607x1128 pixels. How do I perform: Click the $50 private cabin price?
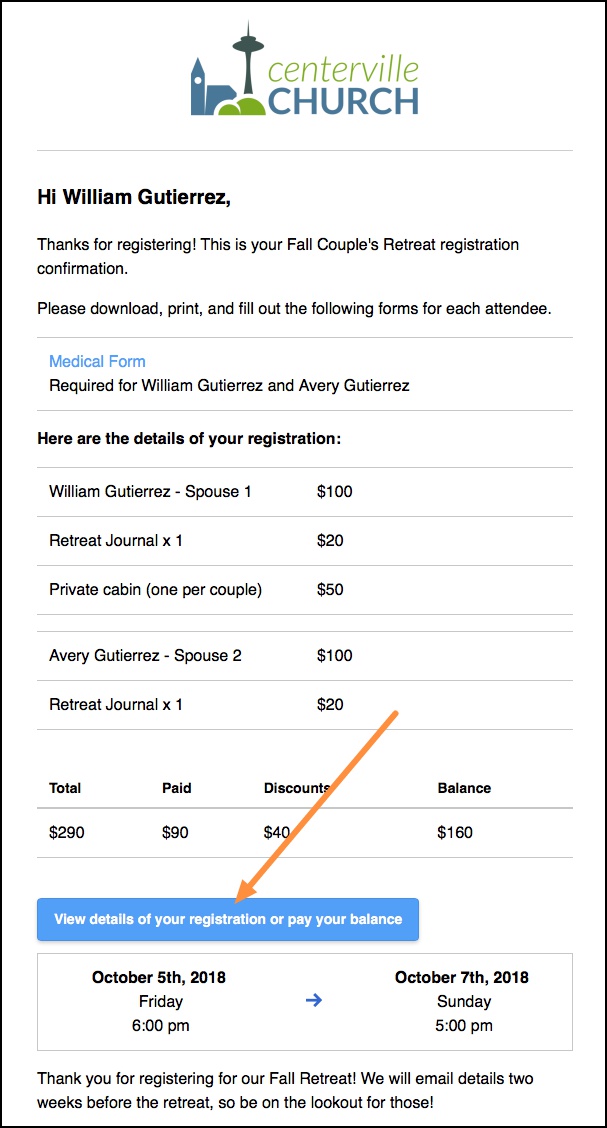pyautogui.click(x=330, y=590)
